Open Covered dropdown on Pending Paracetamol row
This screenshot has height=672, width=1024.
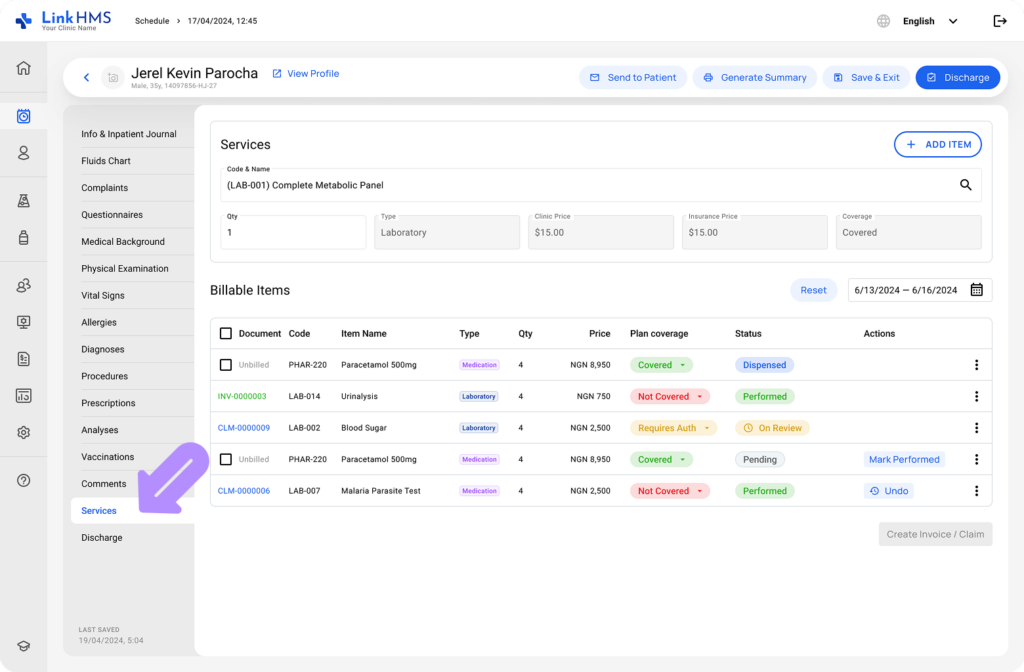coord(661,459)
